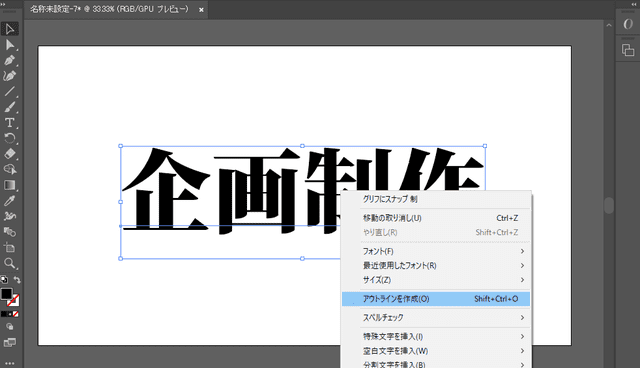
Task: Click the scroll-up arrow of canvas
Action: pyautogui.click(x=609, y=25)
